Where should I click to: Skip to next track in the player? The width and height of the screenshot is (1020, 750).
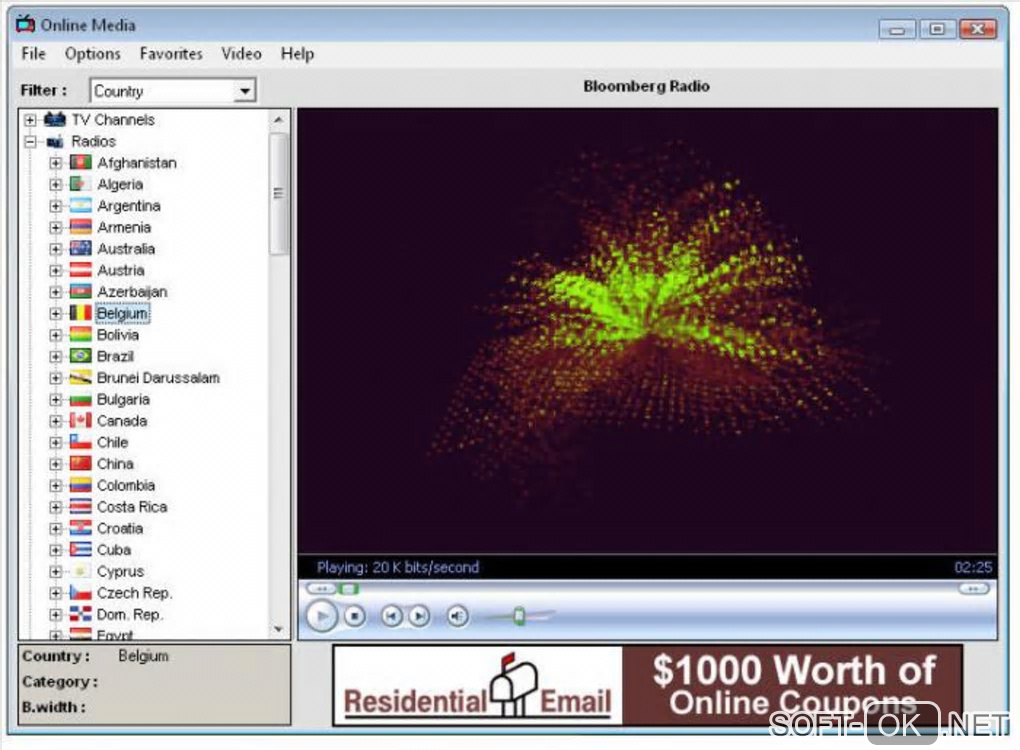420,615
